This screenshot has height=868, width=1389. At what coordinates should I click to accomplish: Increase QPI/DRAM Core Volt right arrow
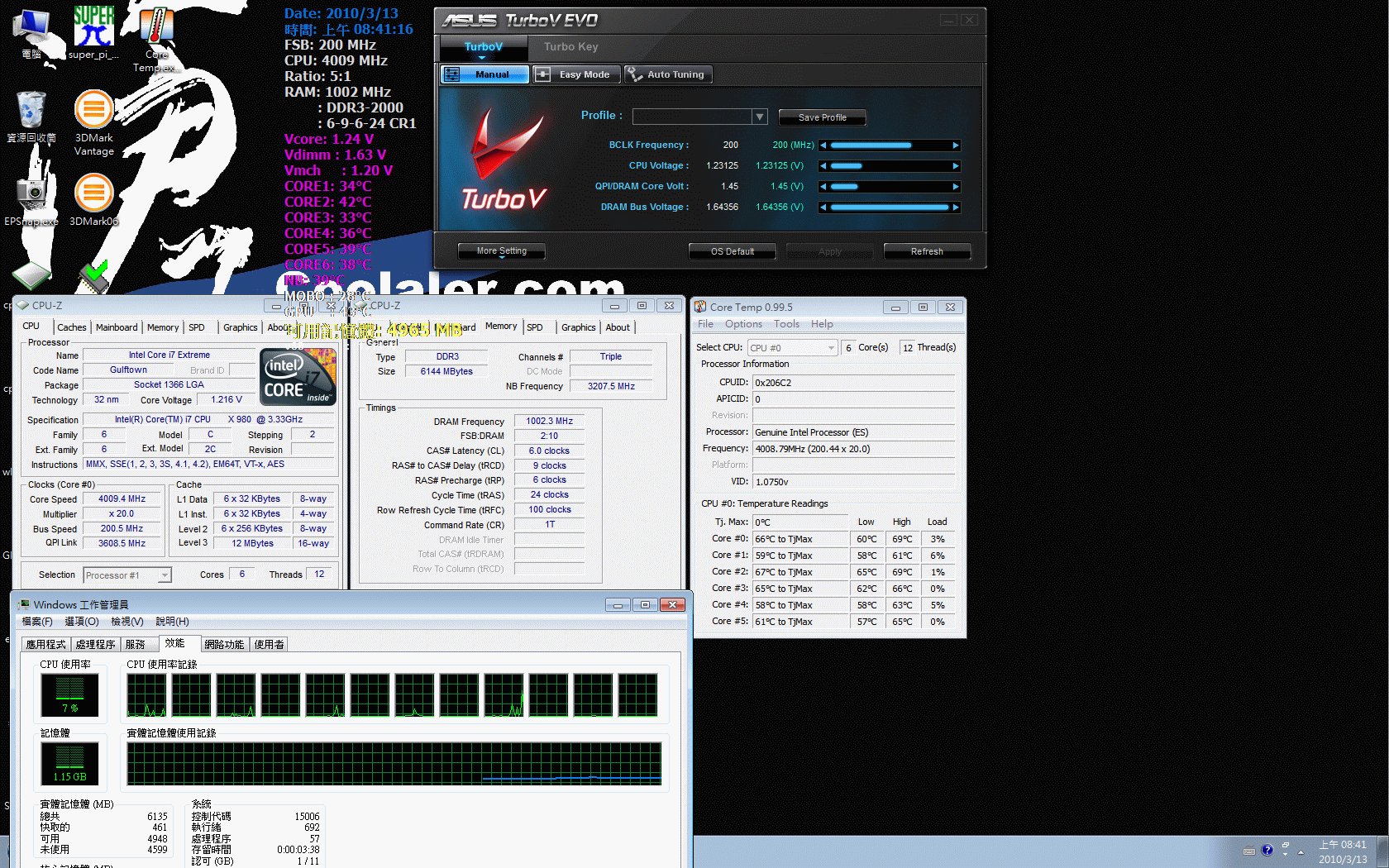point(956,187)
